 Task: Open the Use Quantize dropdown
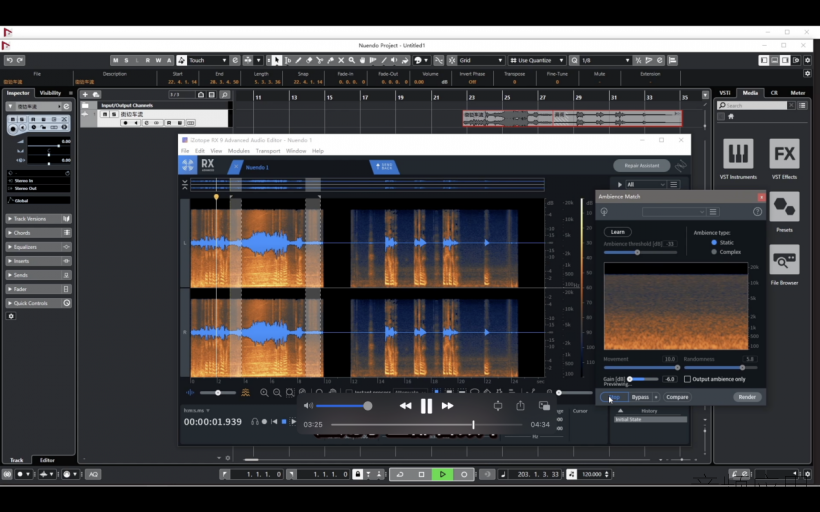tap(537, 60)
